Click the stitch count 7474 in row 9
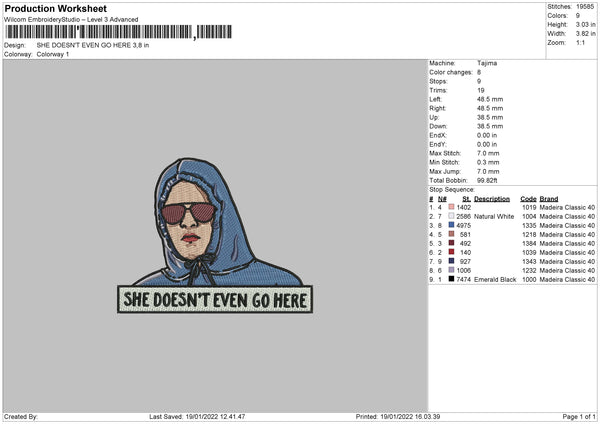 click(464, 280)
